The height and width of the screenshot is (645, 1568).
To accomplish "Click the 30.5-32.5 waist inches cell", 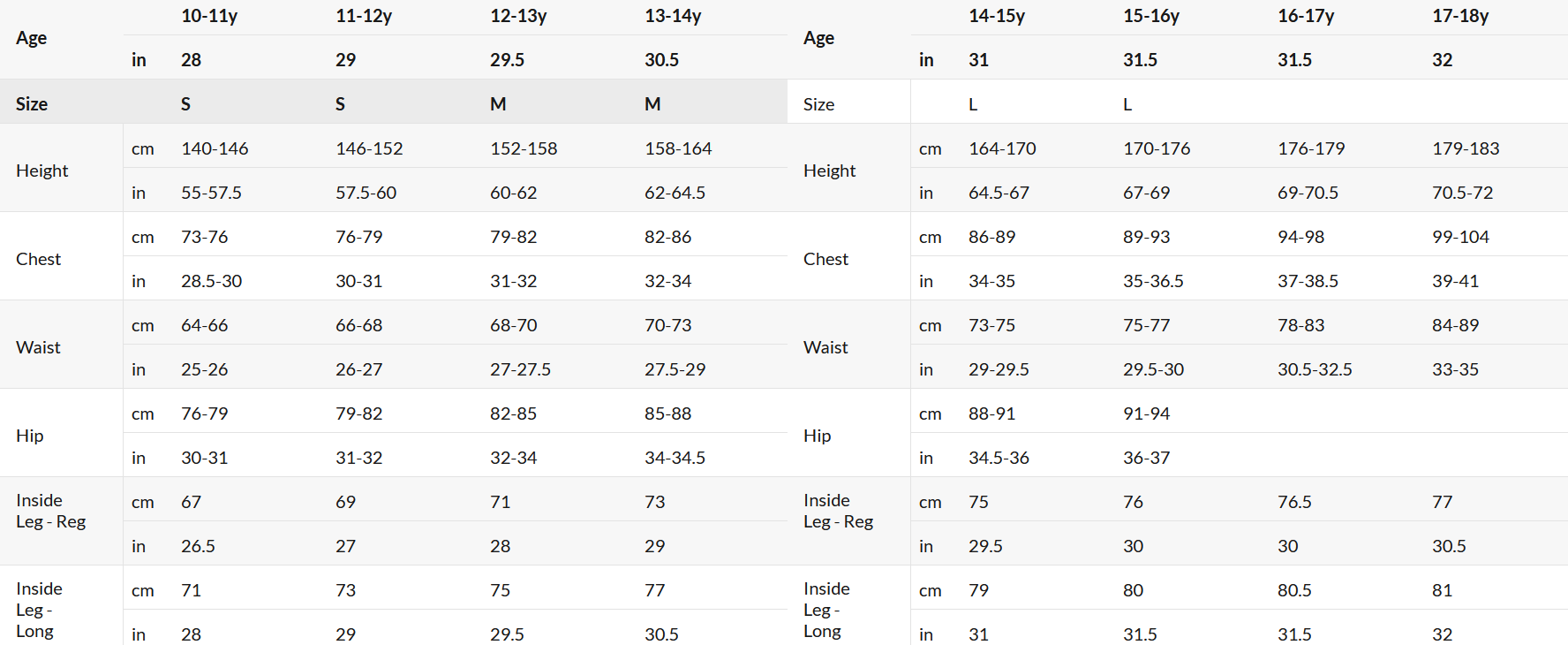I will tap(1315, 369).
